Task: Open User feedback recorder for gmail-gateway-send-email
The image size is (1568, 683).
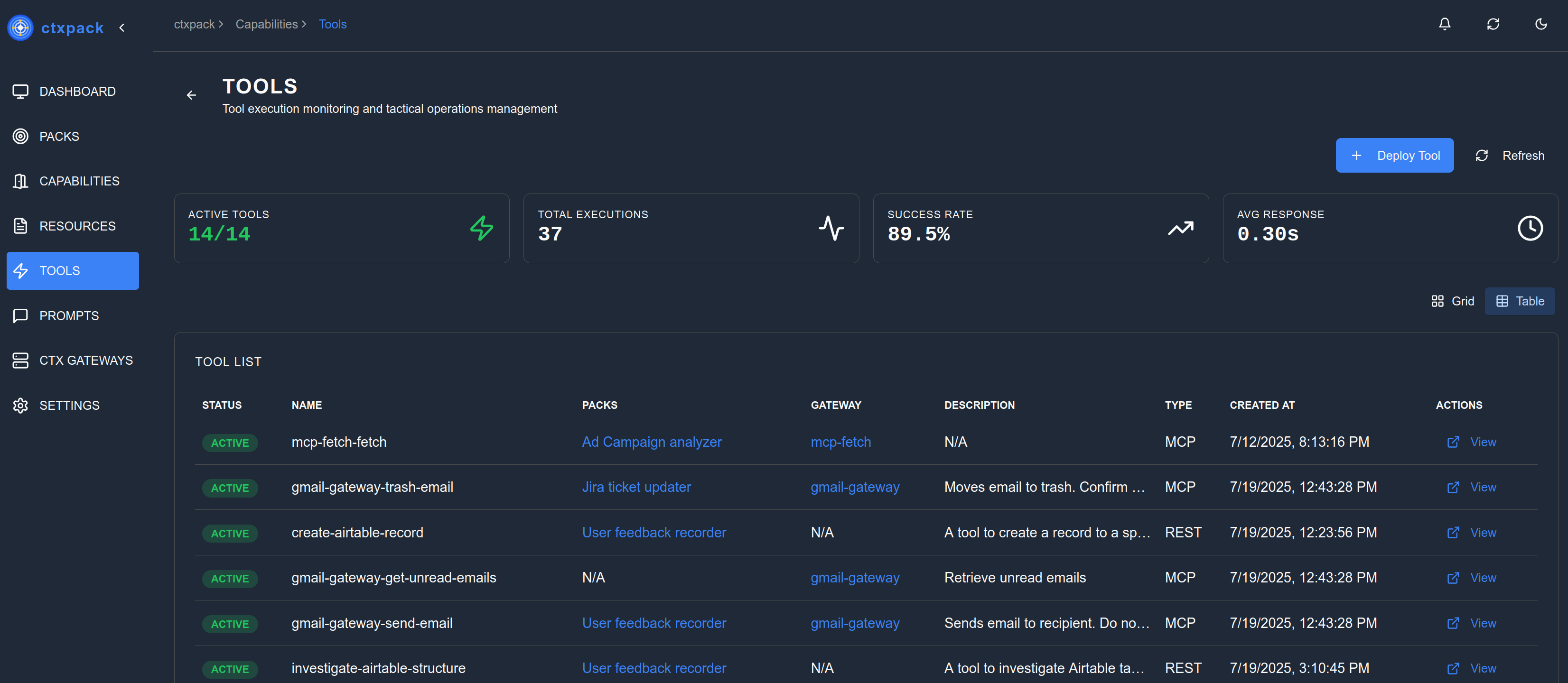Action: pos(654,623)
